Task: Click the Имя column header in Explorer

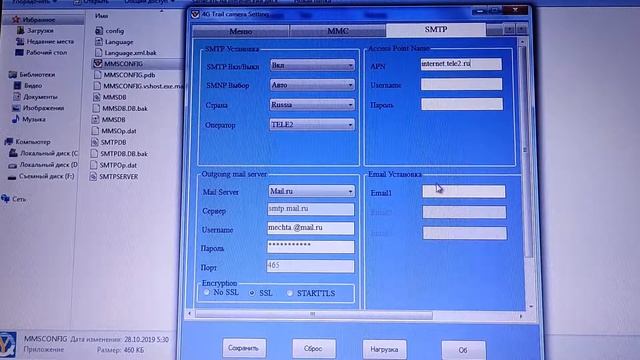Action: pos(102,16)
